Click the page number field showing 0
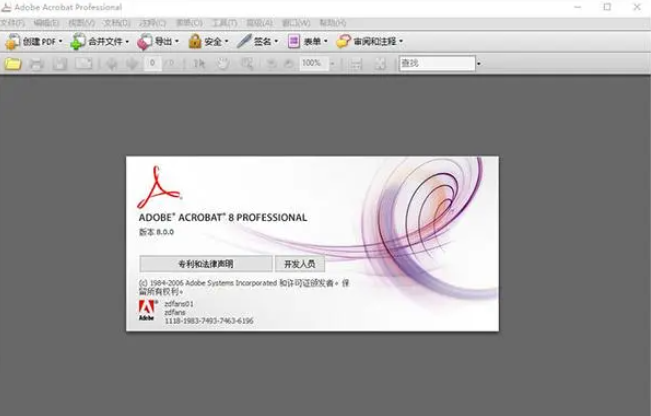651x416 pixels. point(152,63)
